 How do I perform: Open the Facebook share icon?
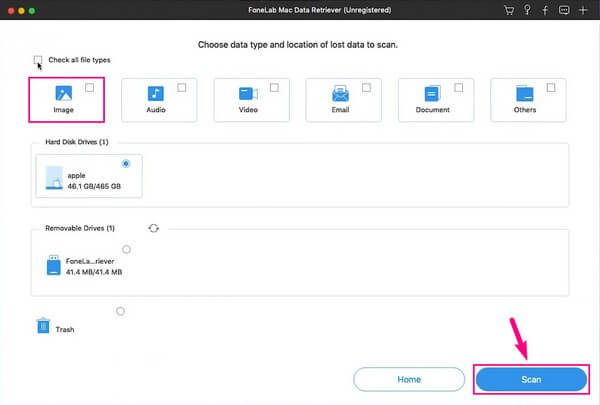[545, 10]
